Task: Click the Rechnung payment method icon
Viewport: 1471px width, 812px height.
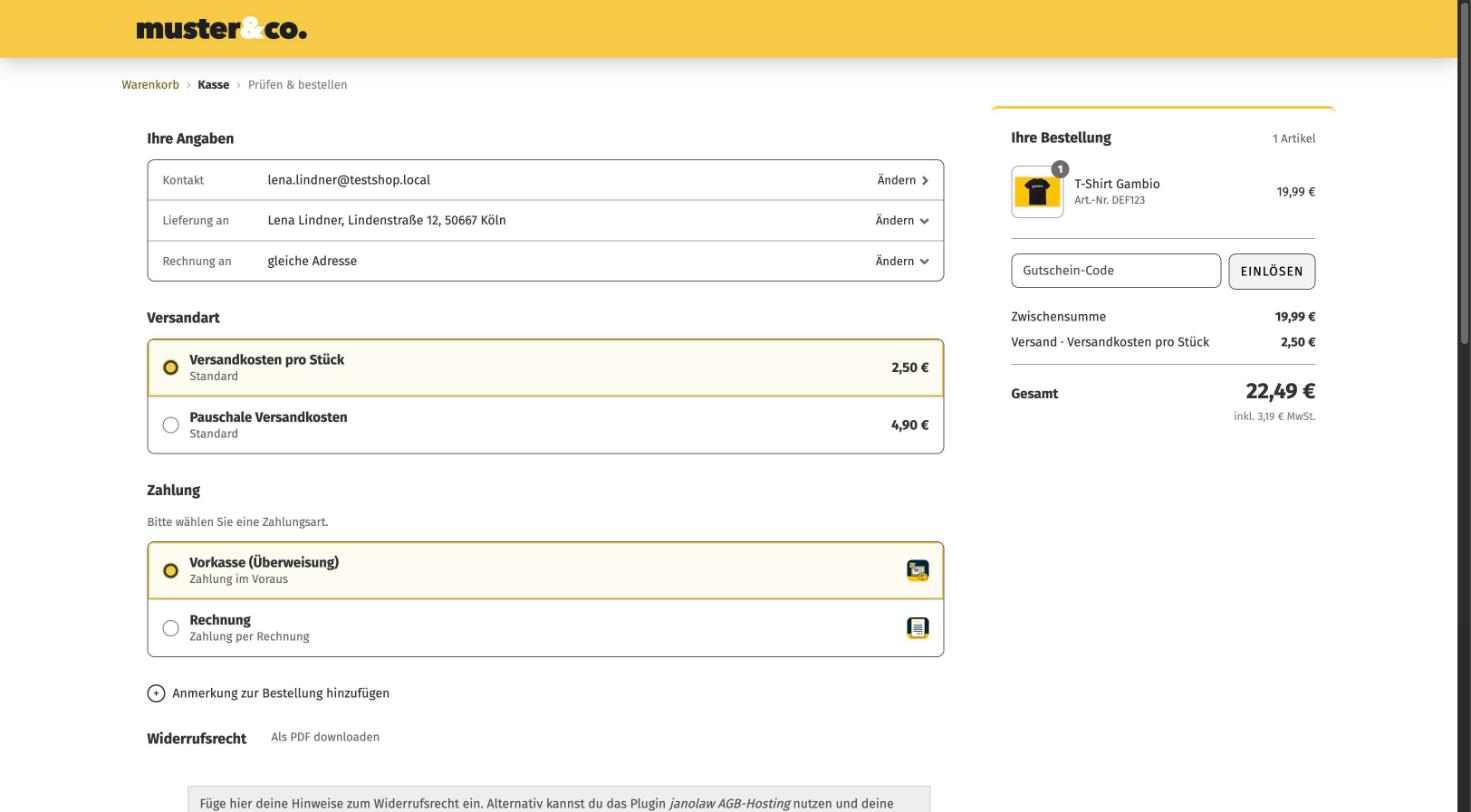Action: 917,628
